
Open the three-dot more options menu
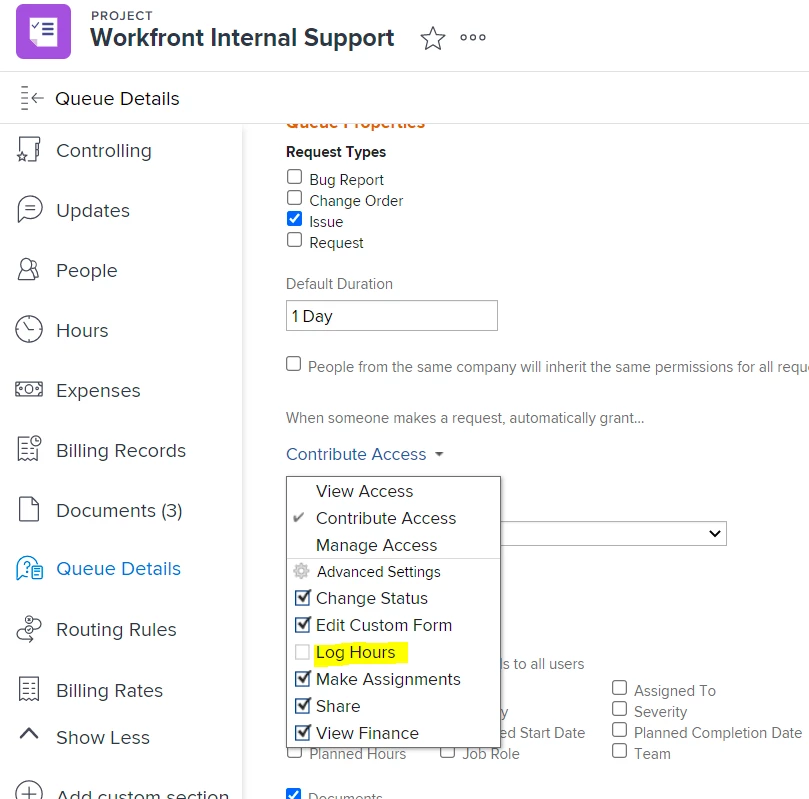coord(473,37)
